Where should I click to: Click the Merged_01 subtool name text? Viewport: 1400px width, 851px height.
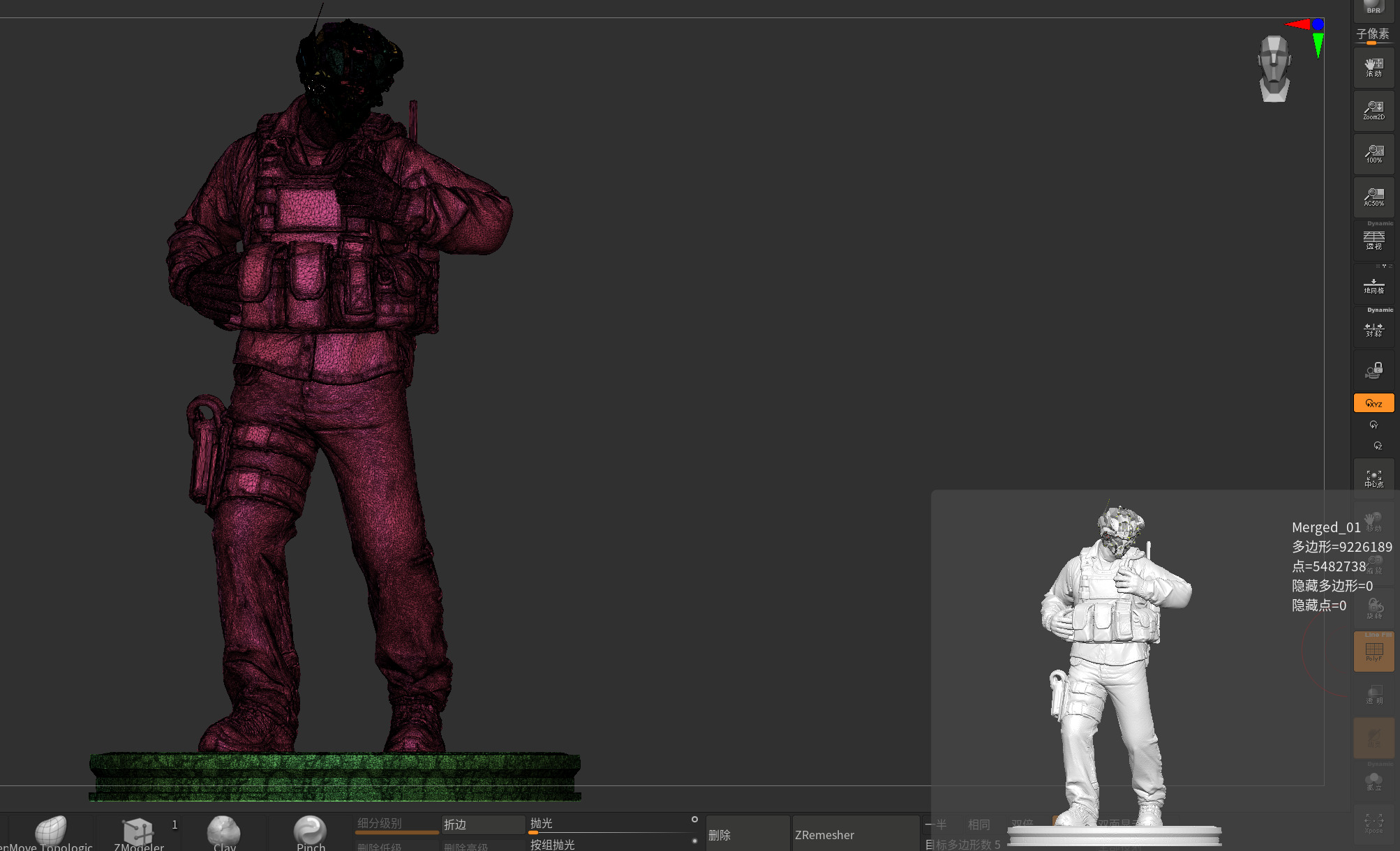click(1326, 527)
